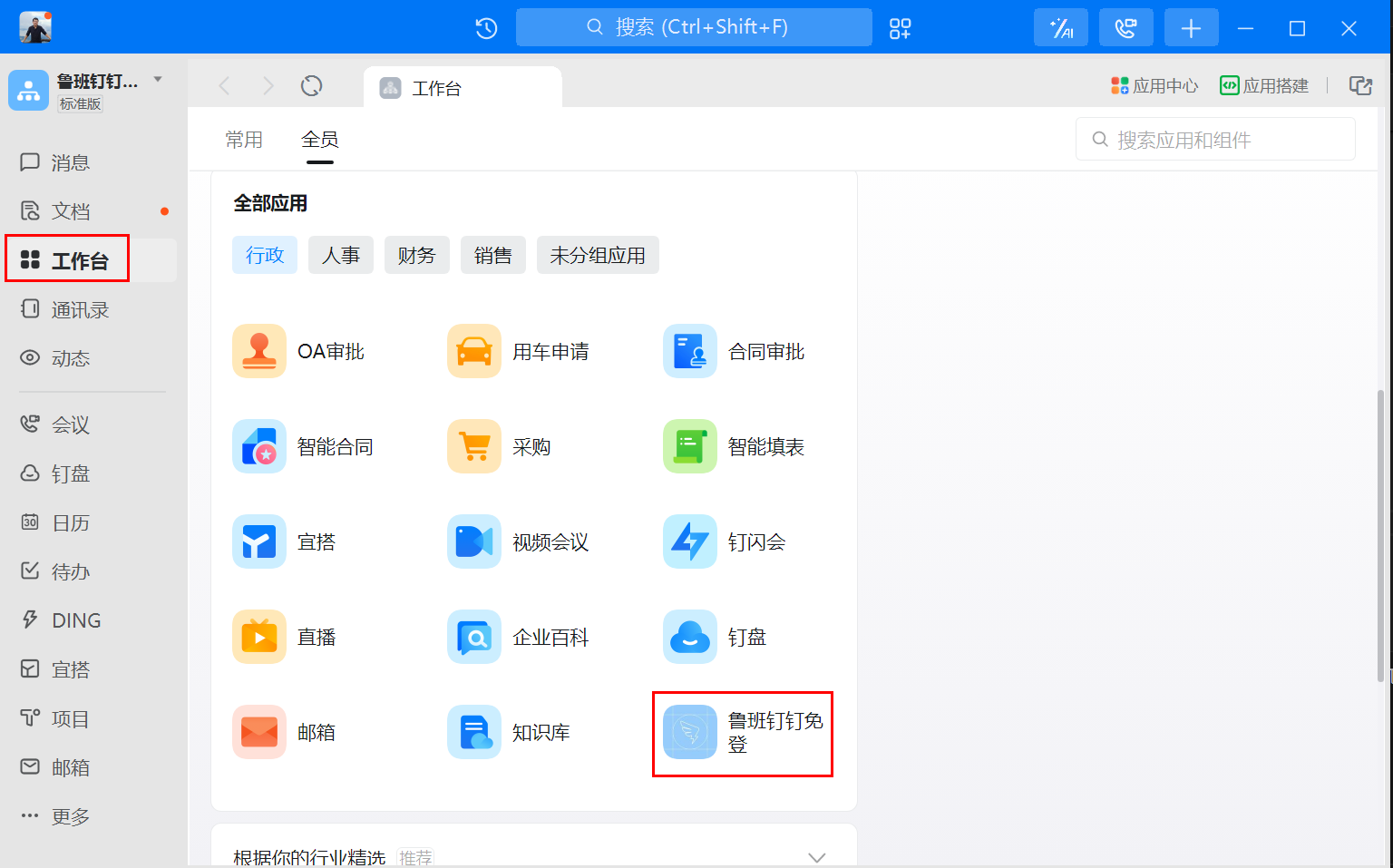Open 待办 in the sidebar
This screenshot has height=868, width=1393.
tap(55, 571)
